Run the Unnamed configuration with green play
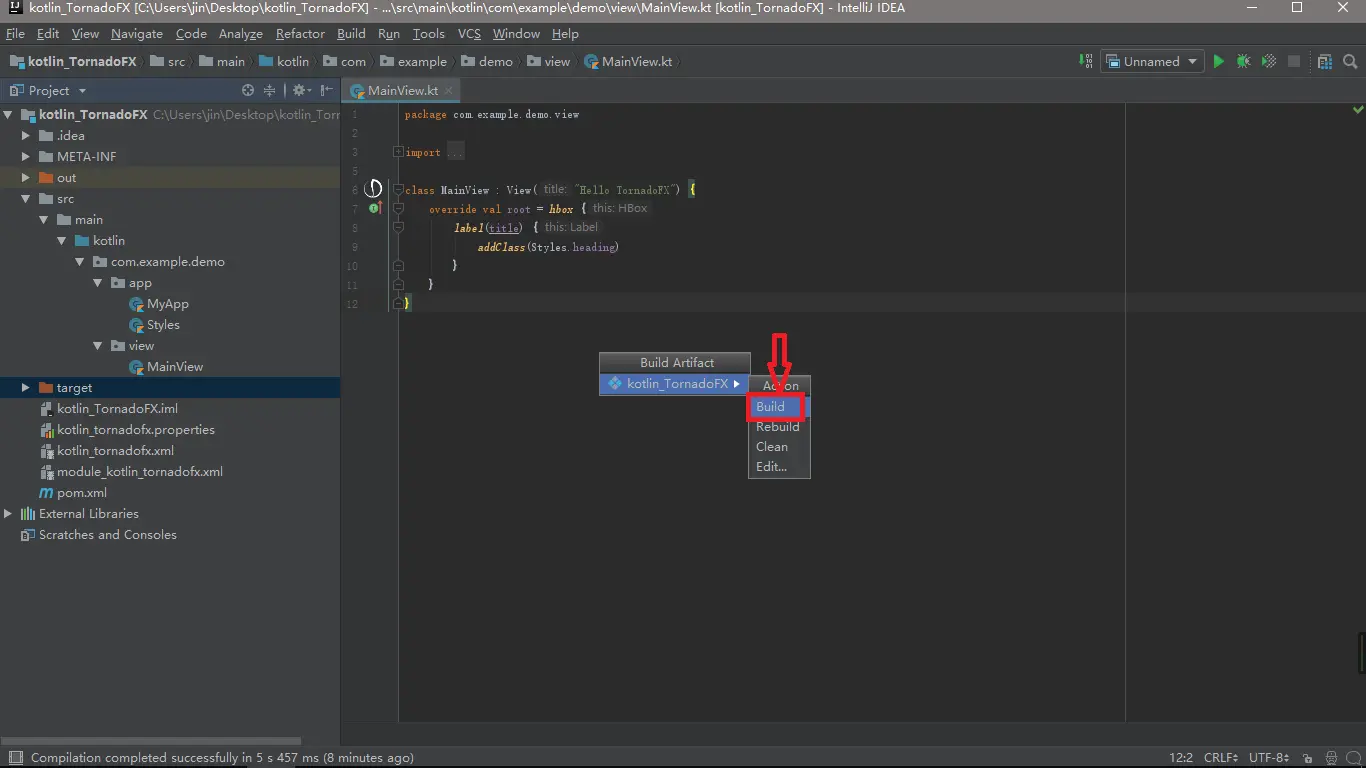This screenshot has height=768, width=1366. pyautogui.click(x=1218, y=61)
